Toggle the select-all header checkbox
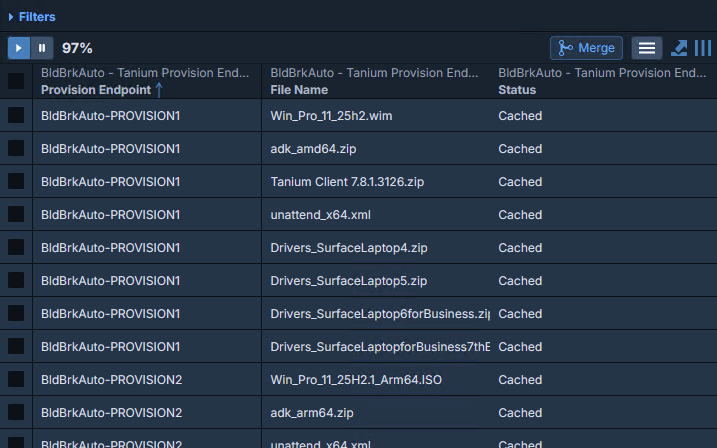Viewport: 717px width, 448px height. (16, 81)
